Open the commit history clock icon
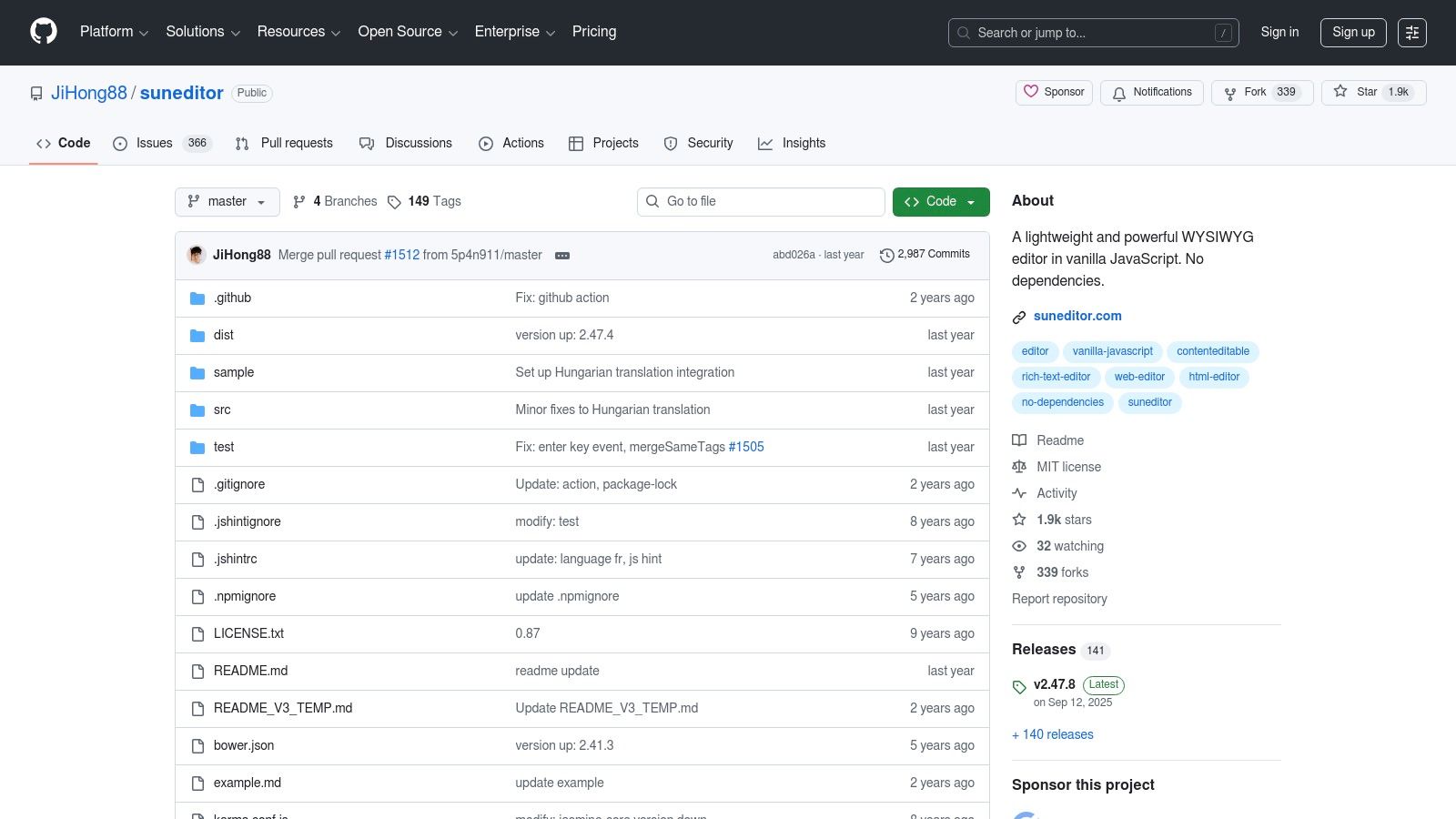1456x819 pixels. 886,255
